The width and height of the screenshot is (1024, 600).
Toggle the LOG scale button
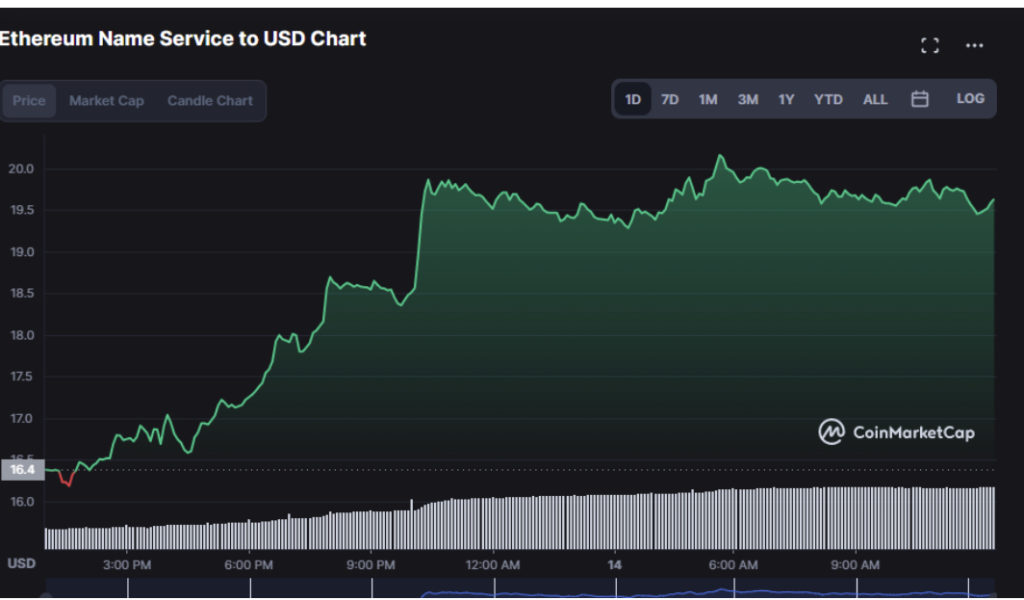coord(970,99)
